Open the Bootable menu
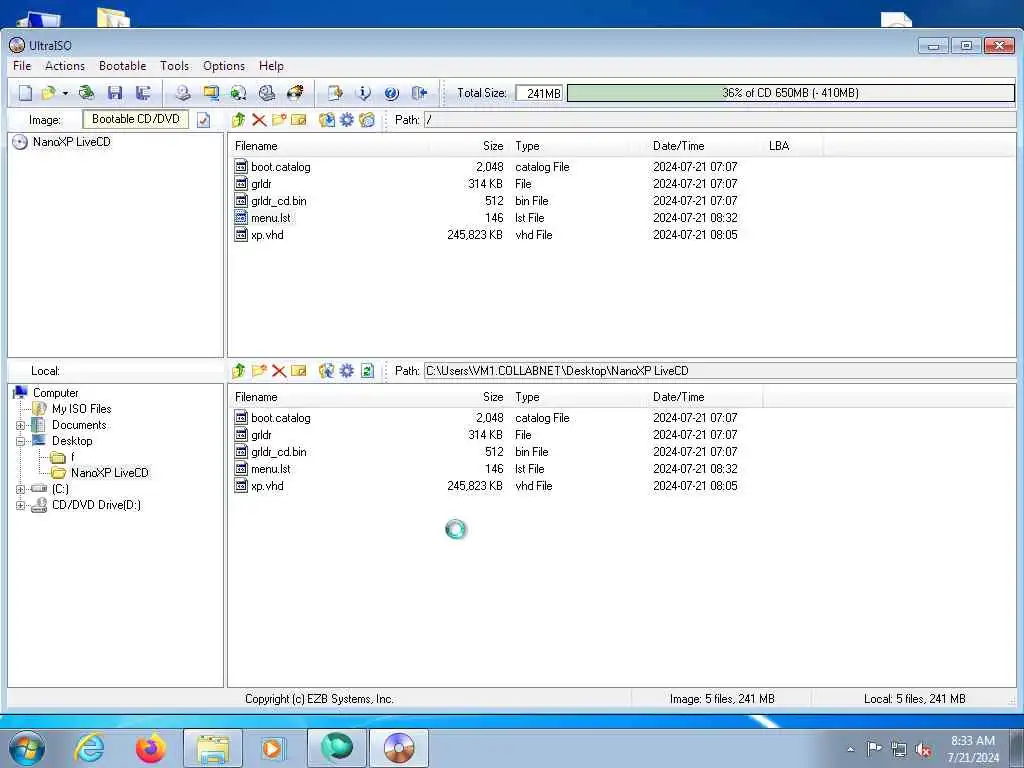The image size is (1024, 768). [x=122, y=66]
